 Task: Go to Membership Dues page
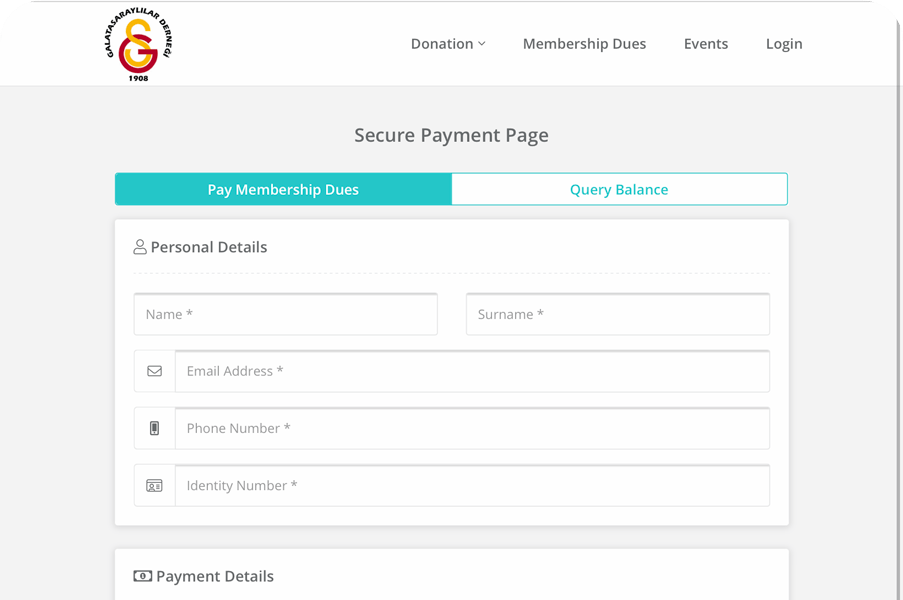coord(584,44)
